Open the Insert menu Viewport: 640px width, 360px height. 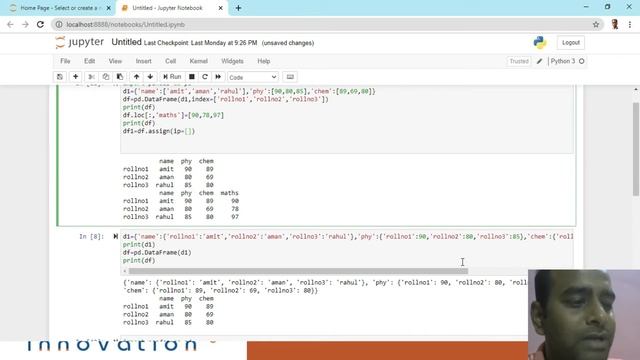(143, 61)
